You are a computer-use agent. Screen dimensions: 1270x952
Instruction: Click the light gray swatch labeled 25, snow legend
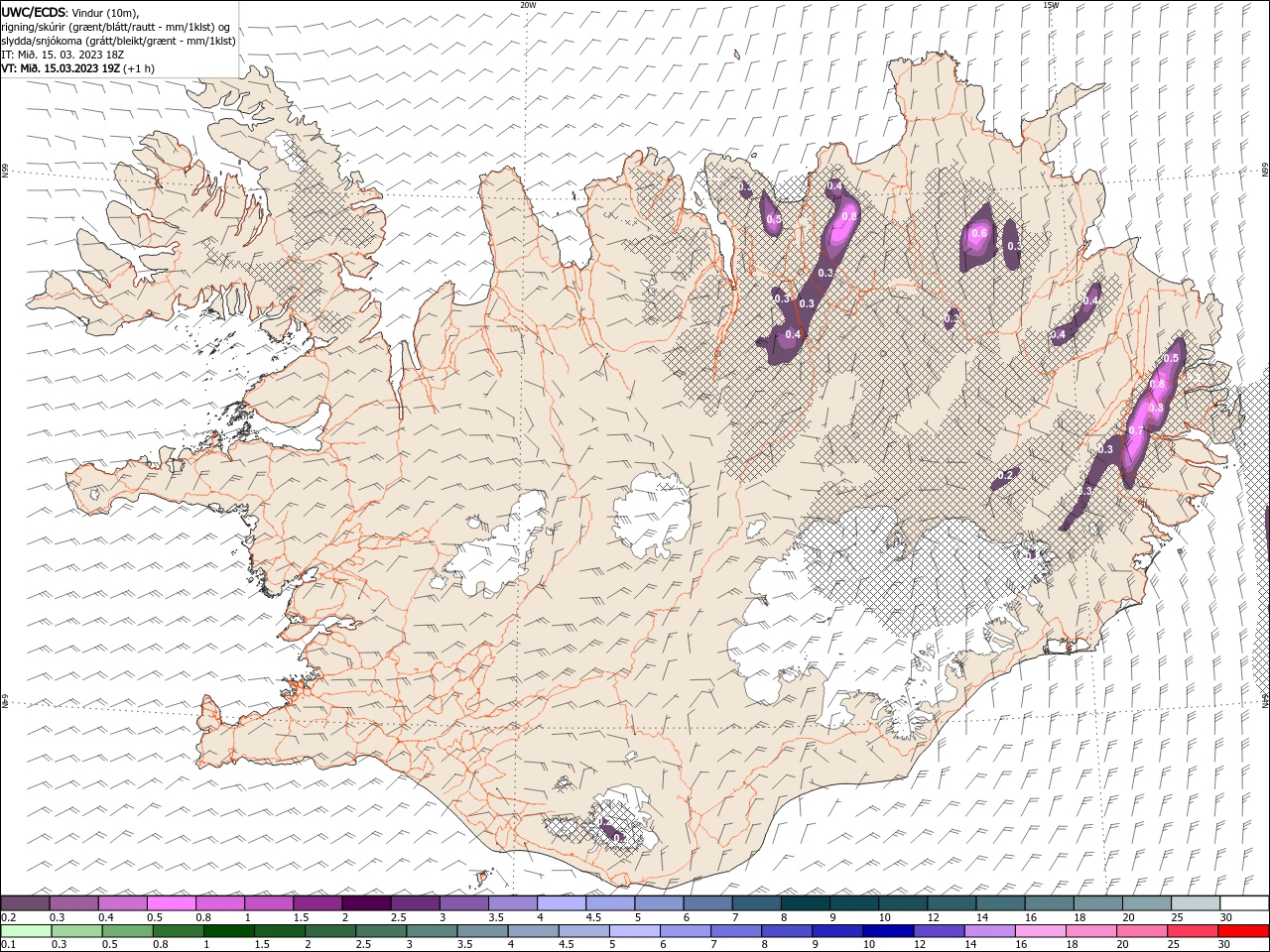(1196, 903)
